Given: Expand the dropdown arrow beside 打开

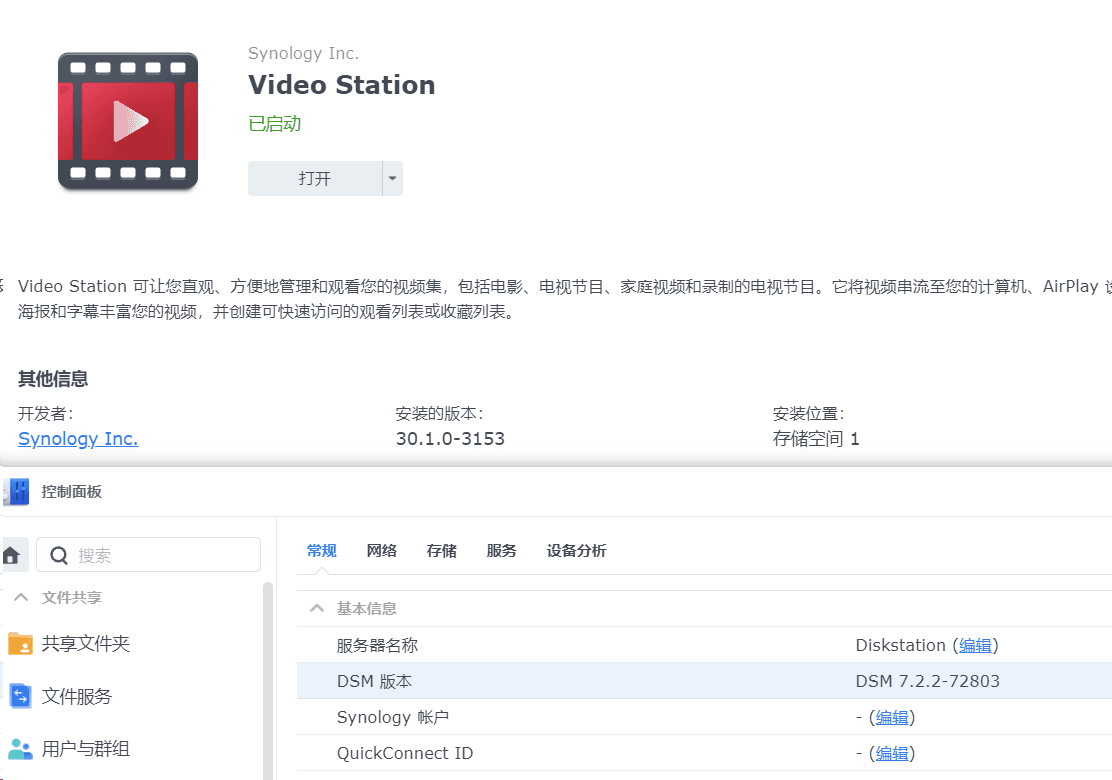Looking at the screenshot, I should pyautogui.click(x=392, y=179).
